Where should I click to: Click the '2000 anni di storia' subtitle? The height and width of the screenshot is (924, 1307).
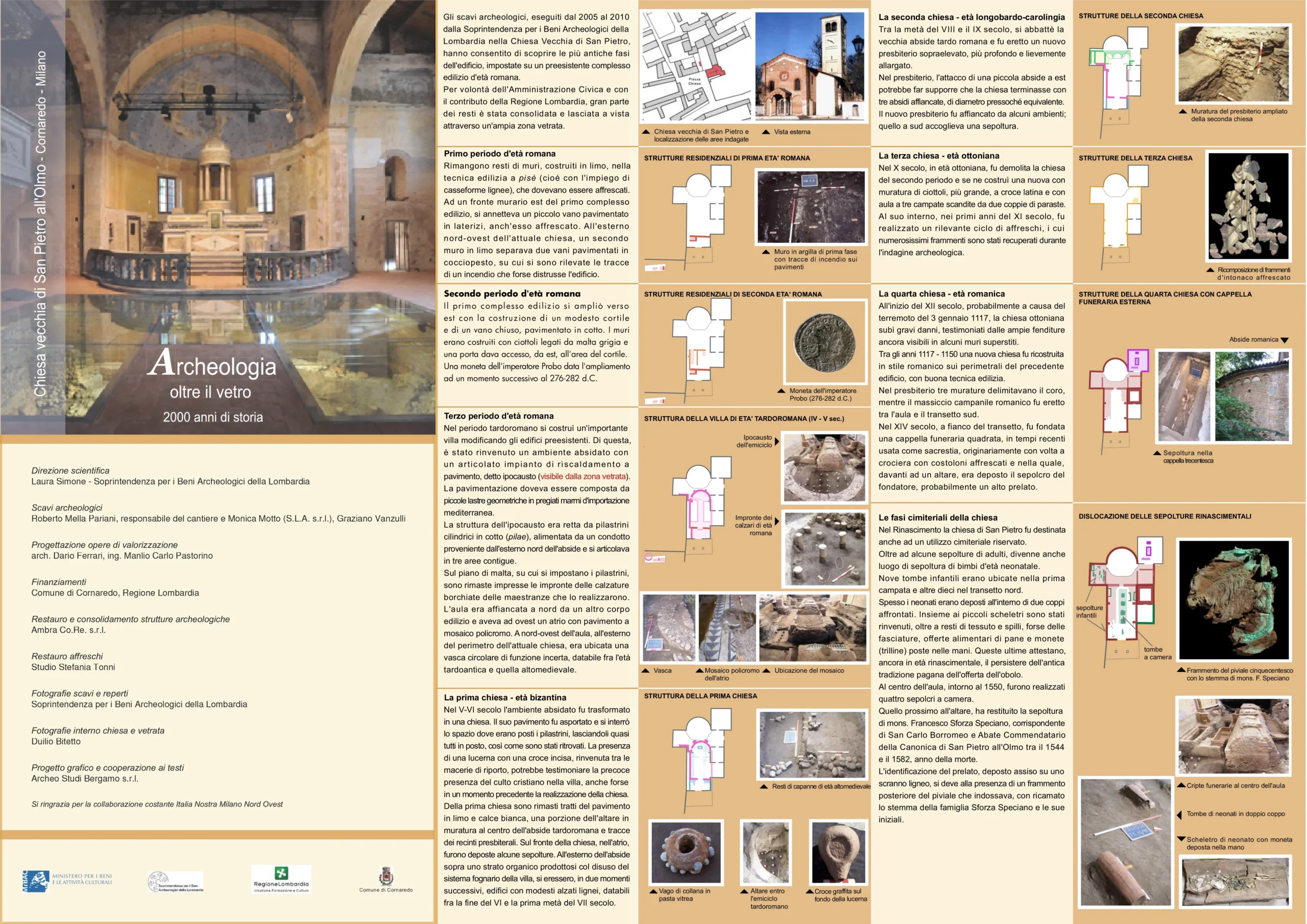click(x=213, y=417)
